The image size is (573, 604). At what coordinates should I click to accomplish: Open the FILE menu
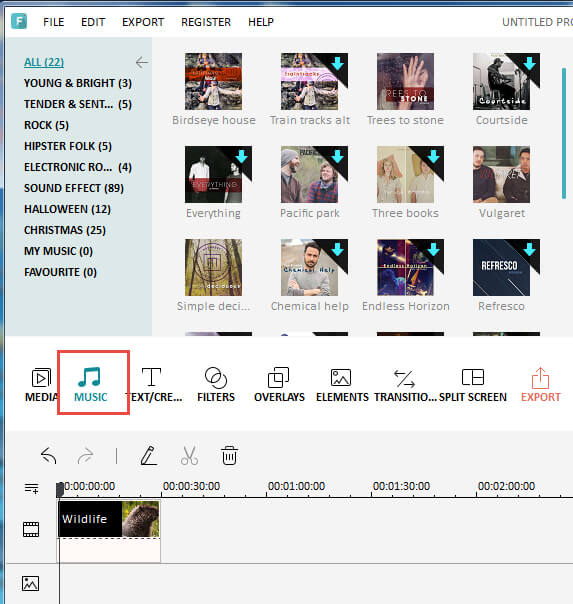coord(54,22)
